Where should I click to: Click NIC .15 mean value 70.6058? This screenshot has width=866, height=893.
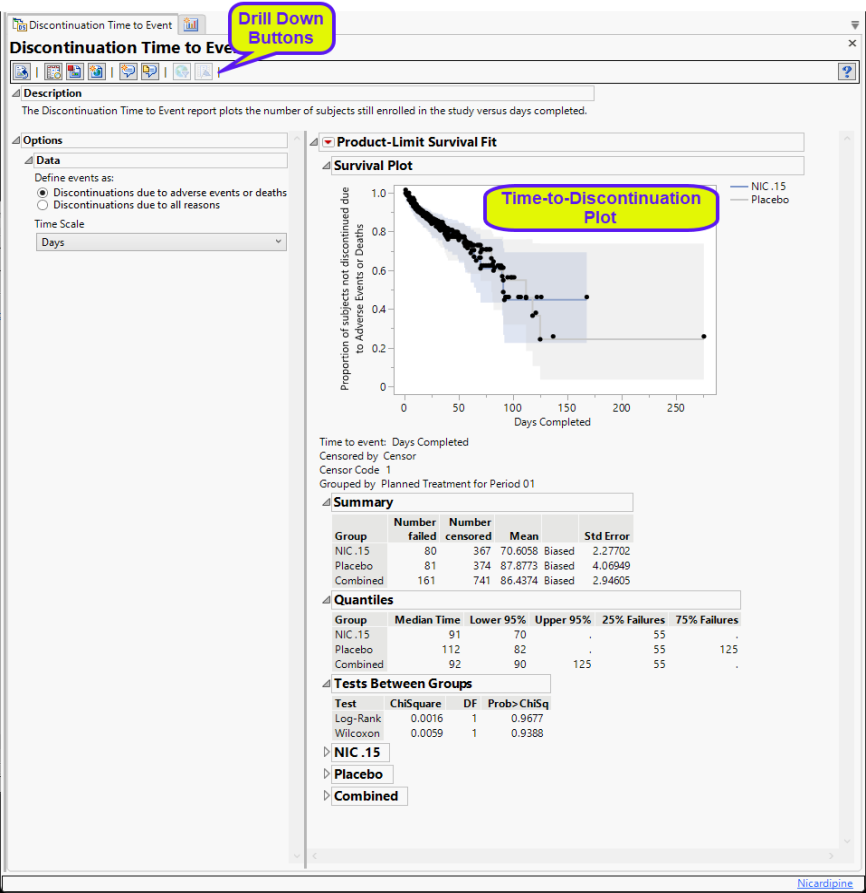(519, 551)
